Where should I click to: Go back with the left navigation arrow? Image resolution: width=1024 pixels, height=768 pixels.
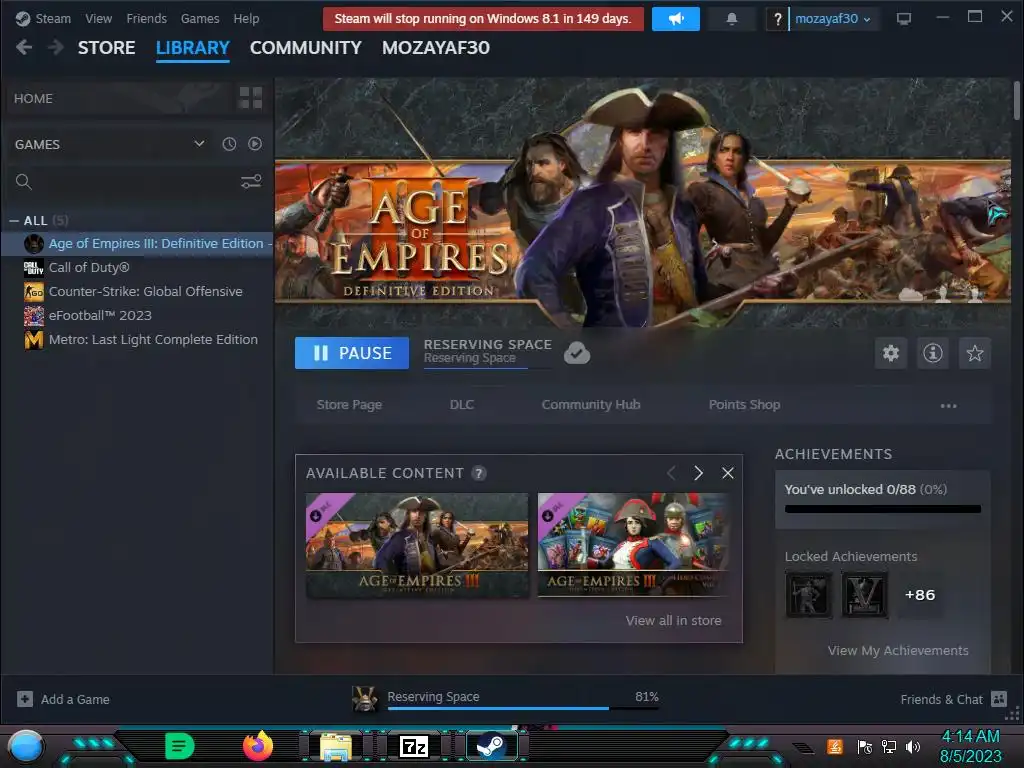(x=24, y=47)
